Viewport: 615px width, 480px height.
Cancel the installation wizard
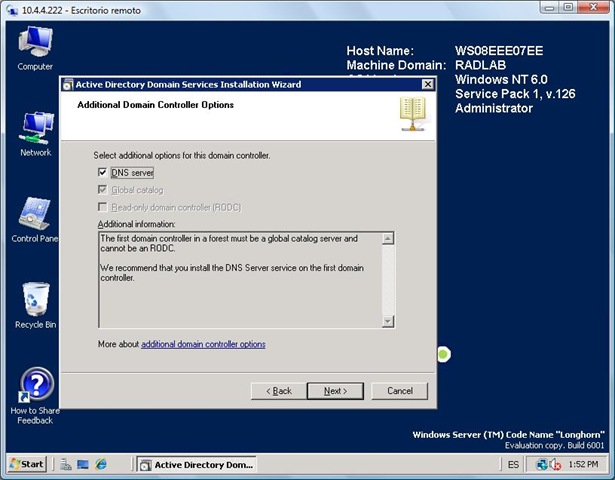[x=400, y=390]
